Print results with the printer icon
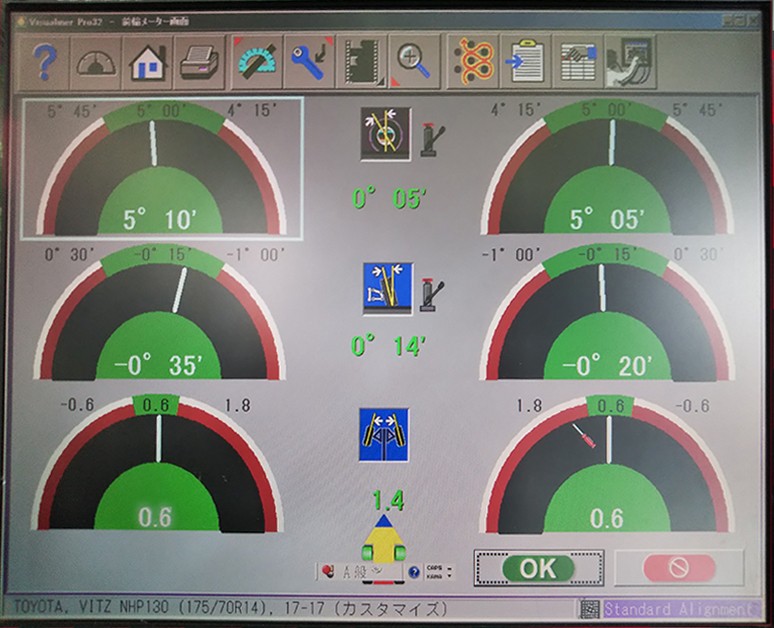Image resolution: width=774 pixels, height=628 pixels. (x=200, y=63)
